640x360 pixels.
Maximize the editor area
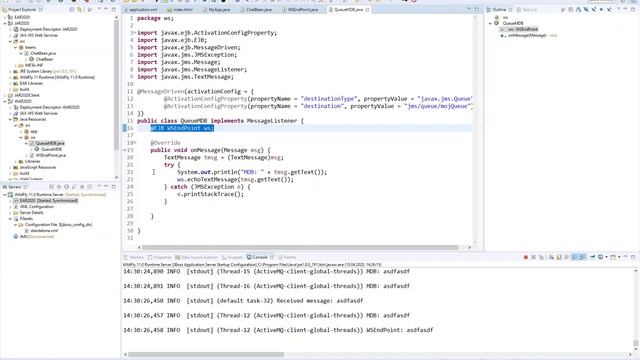coord(476,9)
